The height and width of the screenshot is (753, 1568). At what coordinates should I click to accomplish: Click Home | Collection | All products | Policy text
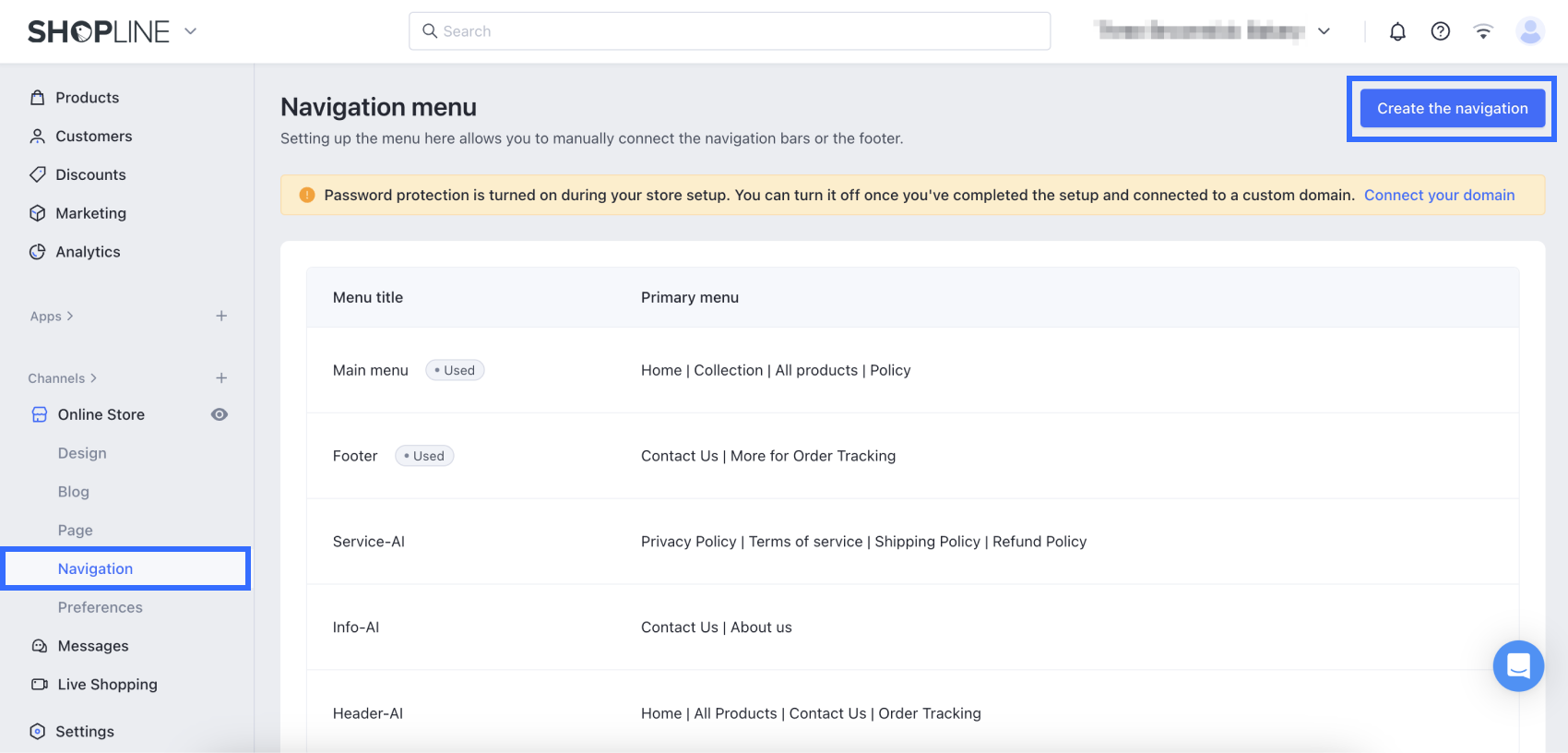tap(776, 370)
